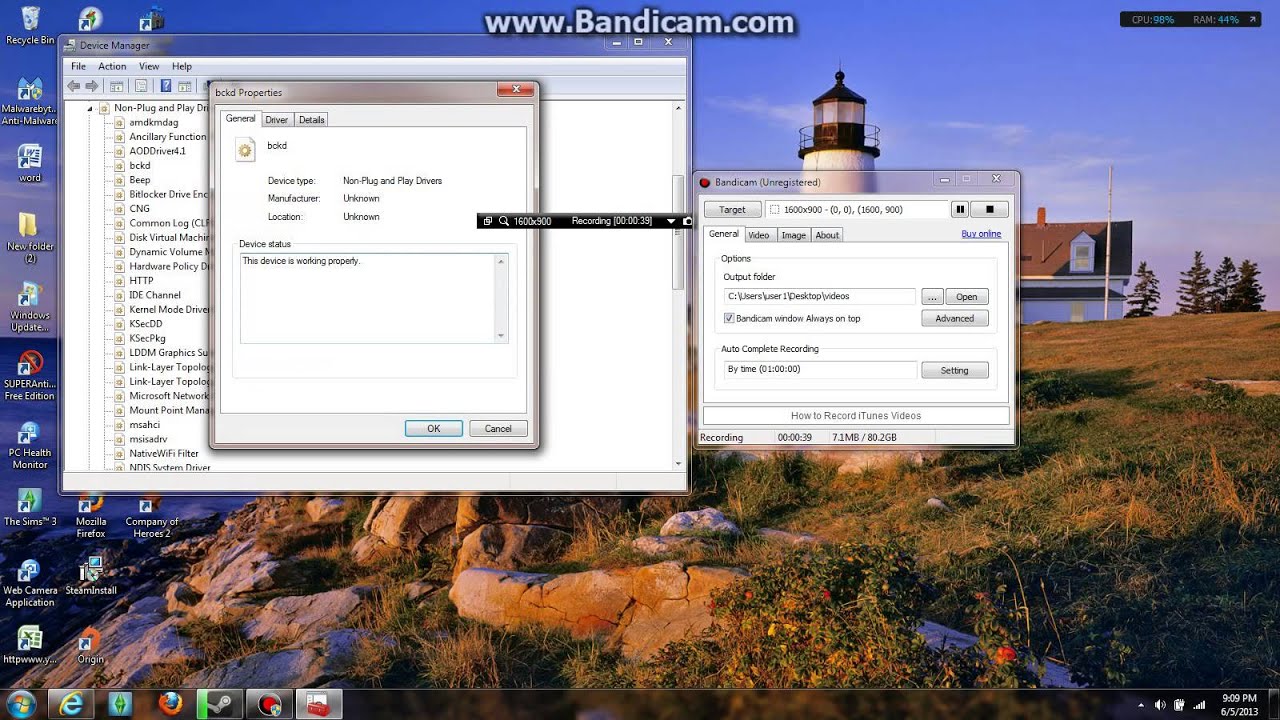Pause the Bandicam recording
Screen dimensions: 1280x720
click(x=959, y=210)
